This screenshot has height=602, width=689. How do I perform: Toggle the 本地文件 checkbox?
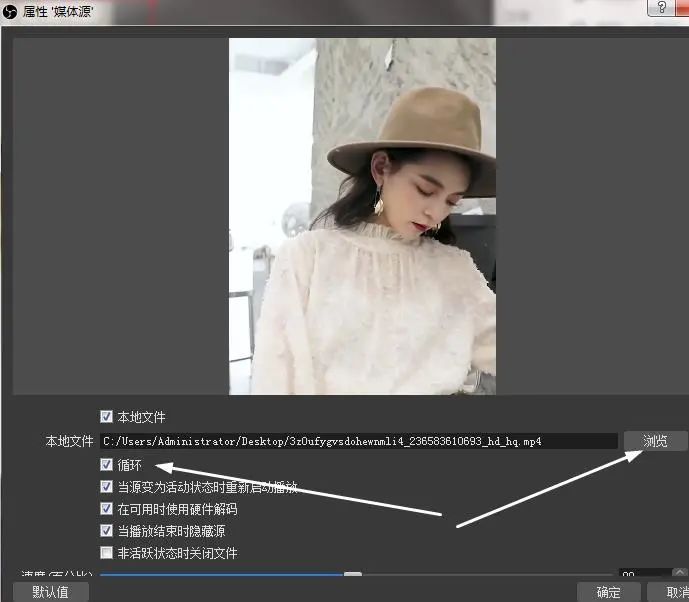tap(107, 417)
